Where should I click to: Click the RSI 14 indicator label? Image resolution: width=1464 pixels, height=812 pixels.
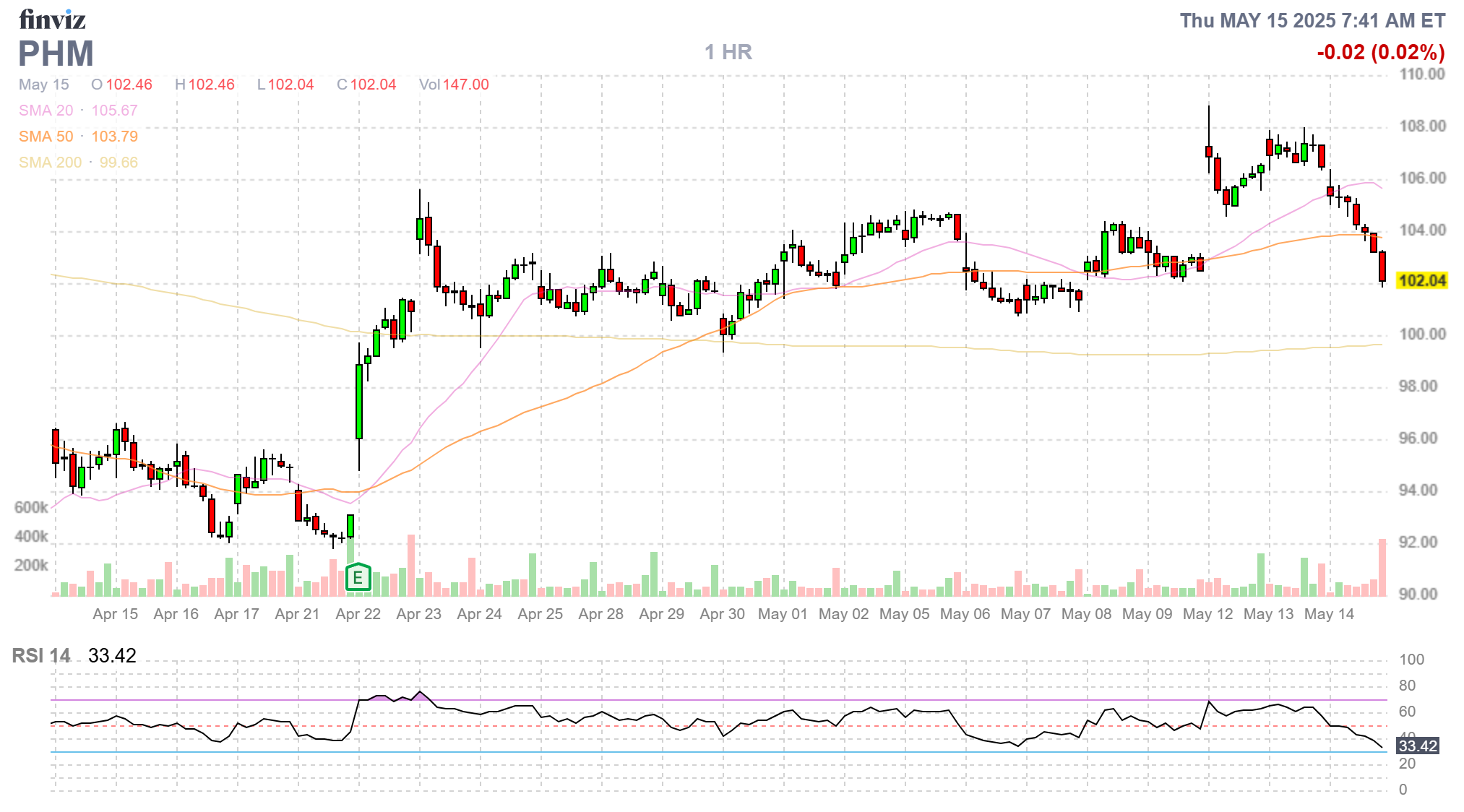tap(41, 656)
